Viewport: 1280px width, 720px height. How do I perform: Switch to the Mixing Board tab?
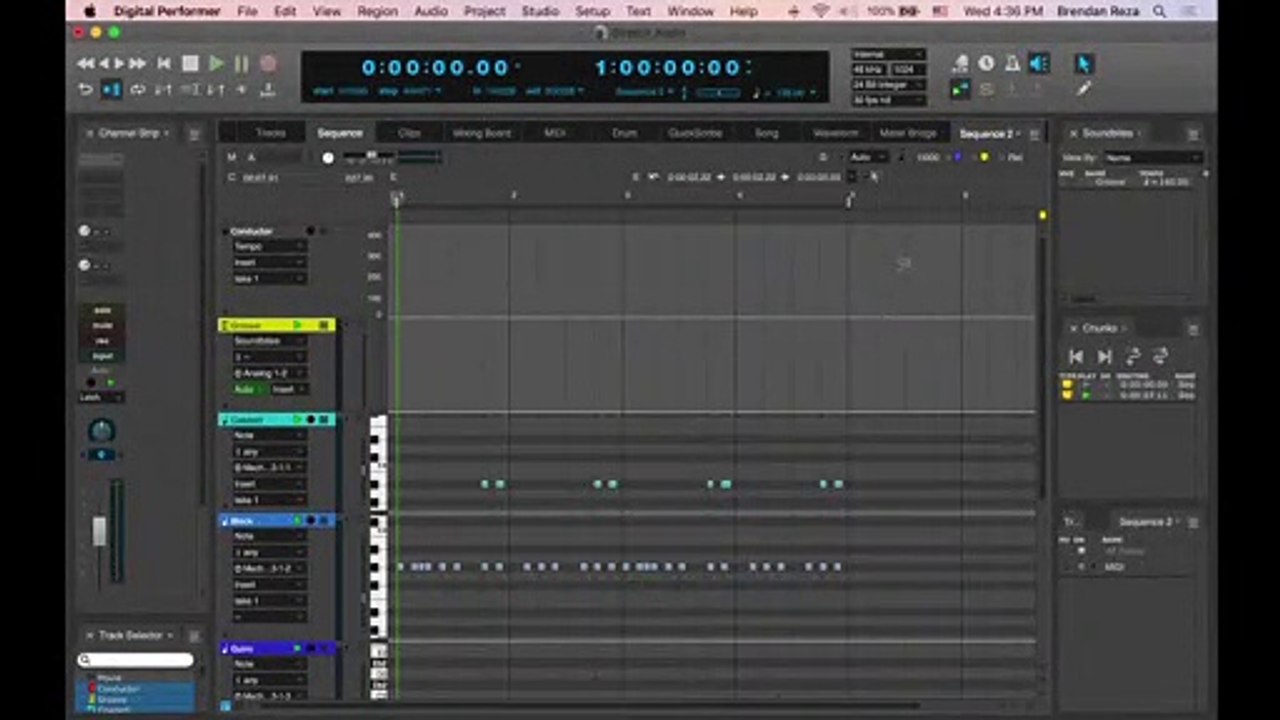click(x=482, y=133)
